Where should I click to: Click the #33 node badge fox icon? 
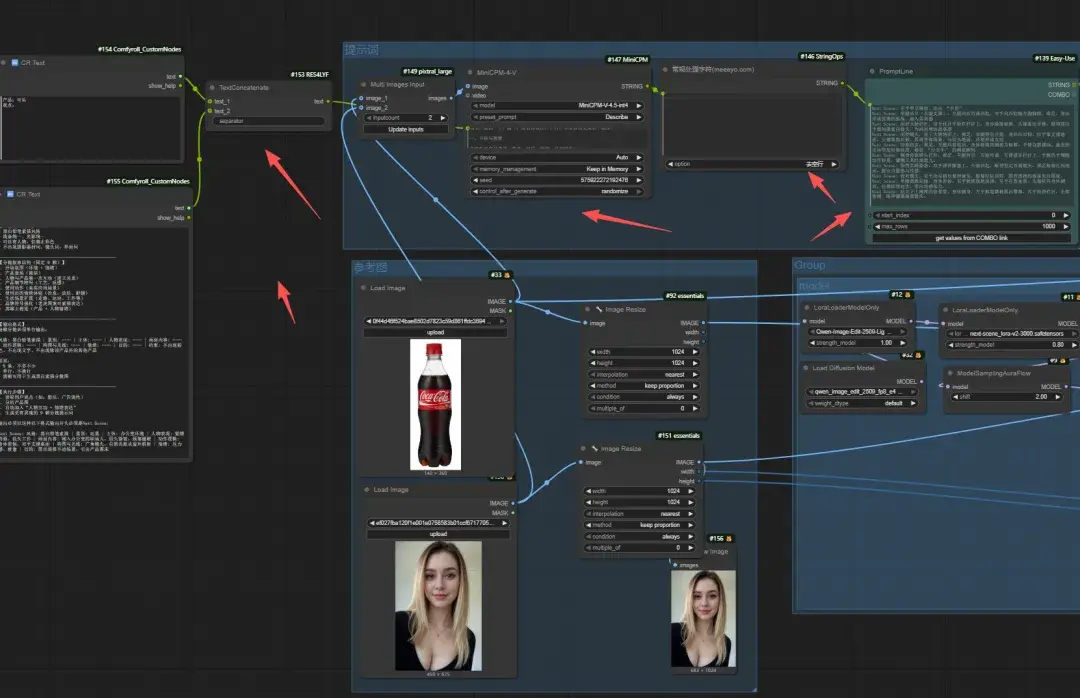(507, 275)
